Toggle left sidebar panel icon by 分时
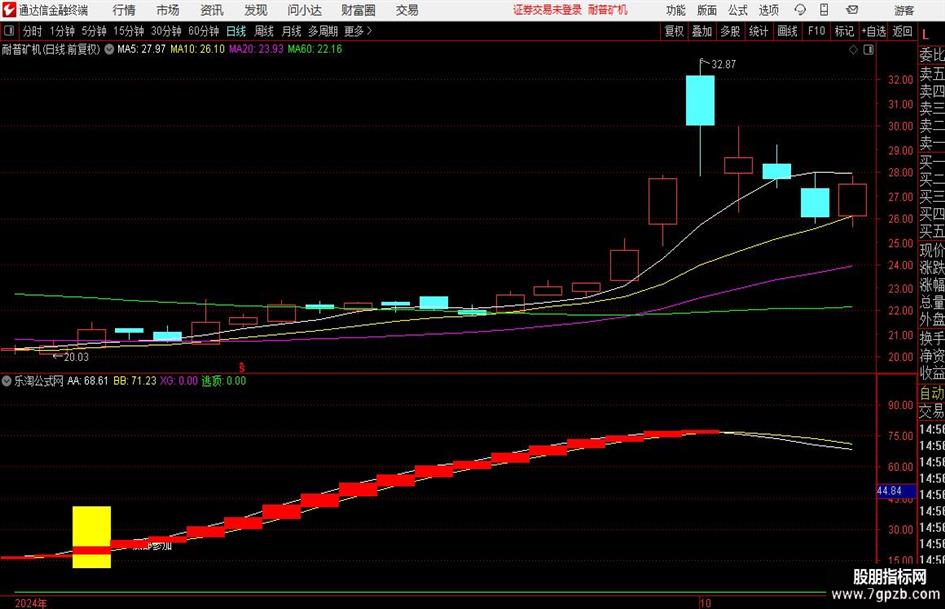Image resolution: width=945 pixels, height=609 pixels. pyautogui.click(x=9, y=31)
